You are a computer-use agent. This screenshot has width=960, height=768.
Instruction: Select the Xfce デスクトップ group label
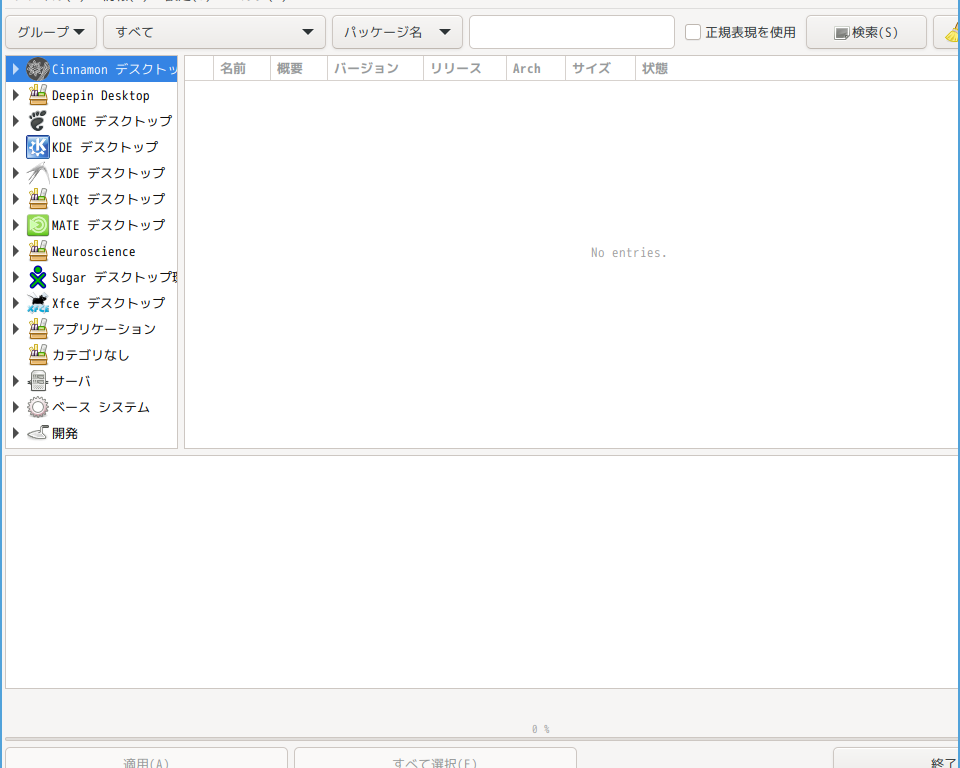[x=108, y=303]
